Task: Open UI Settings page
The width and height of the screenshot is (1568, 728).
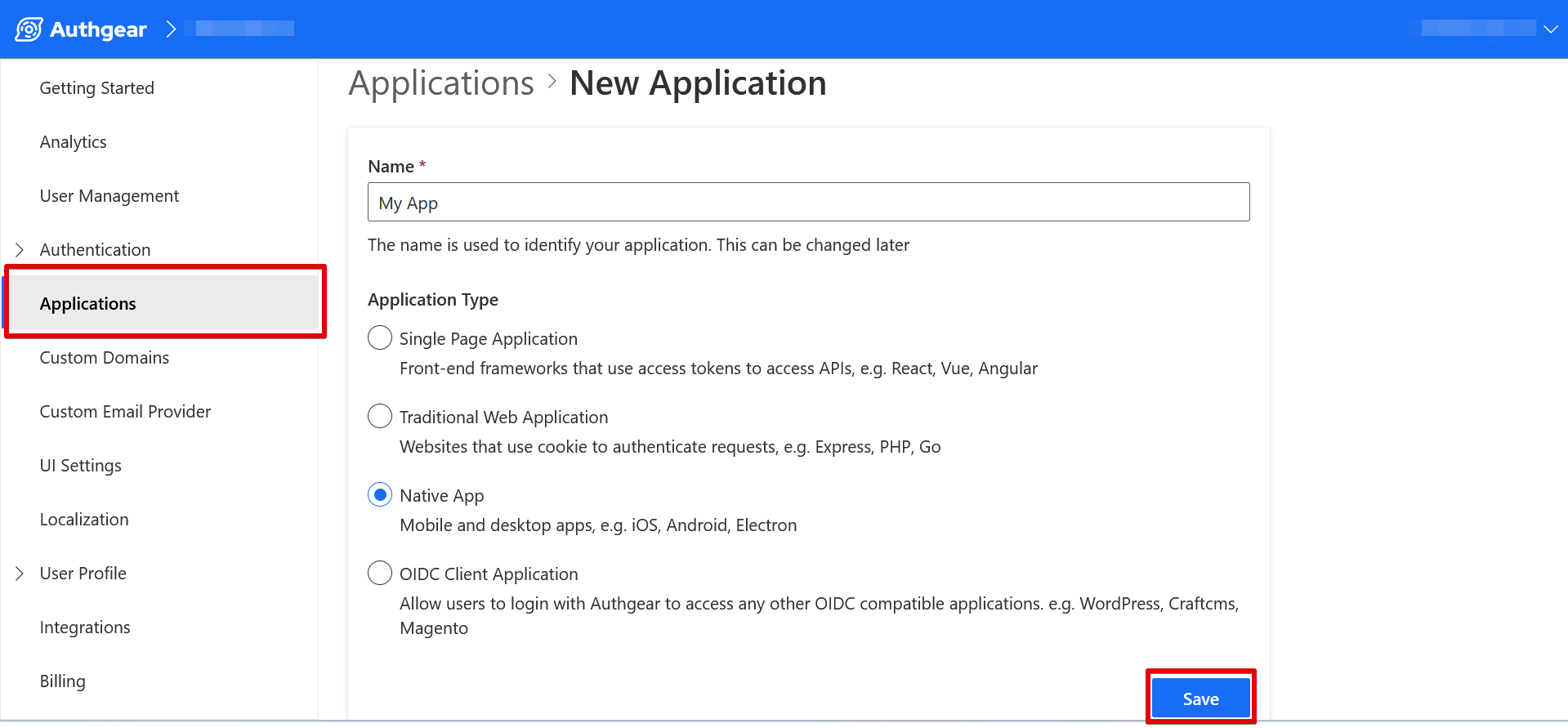Action: pos(80,466)
